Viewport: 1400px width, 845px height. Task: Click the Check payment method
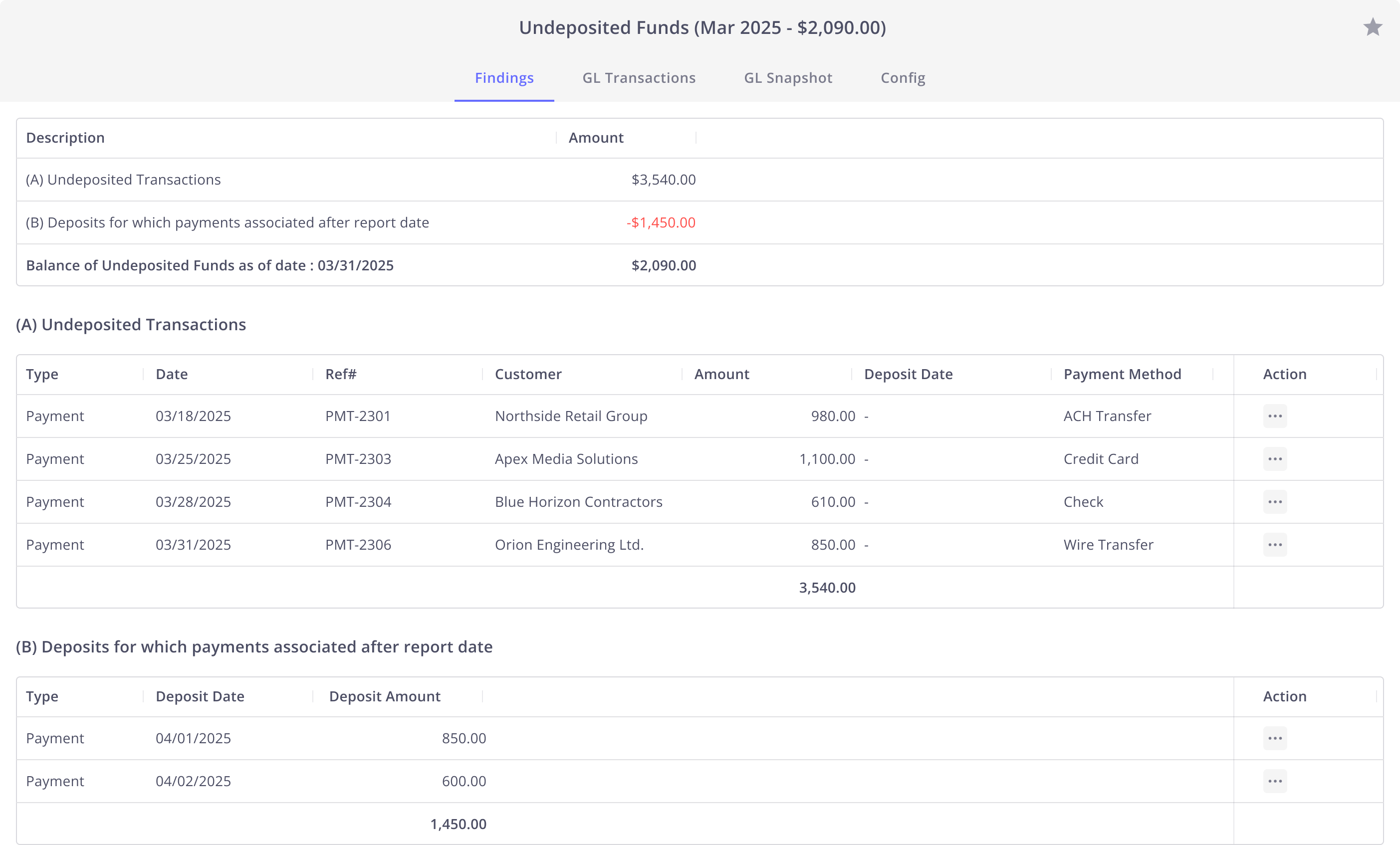1083,502
